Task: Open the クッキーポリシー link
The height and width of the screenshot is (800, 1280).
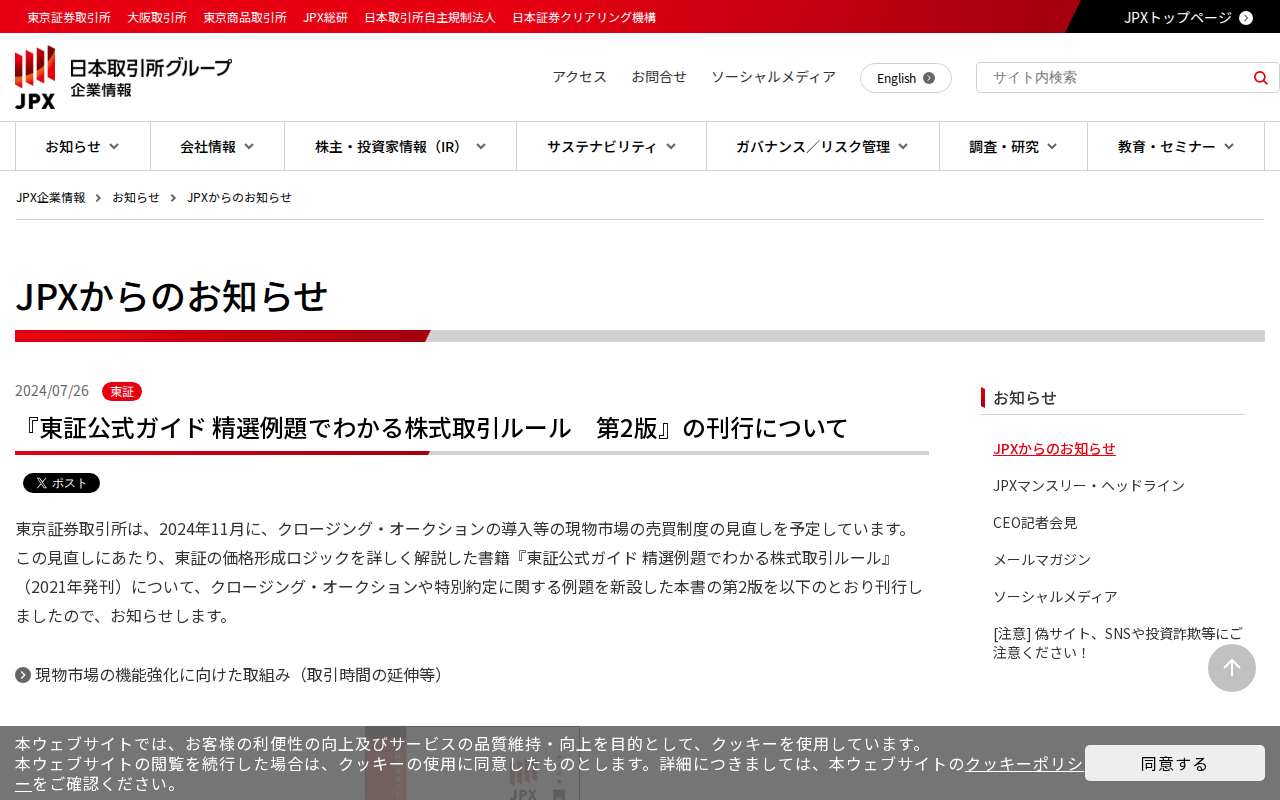Action: pyautogui.click(x=1023, y=764)
